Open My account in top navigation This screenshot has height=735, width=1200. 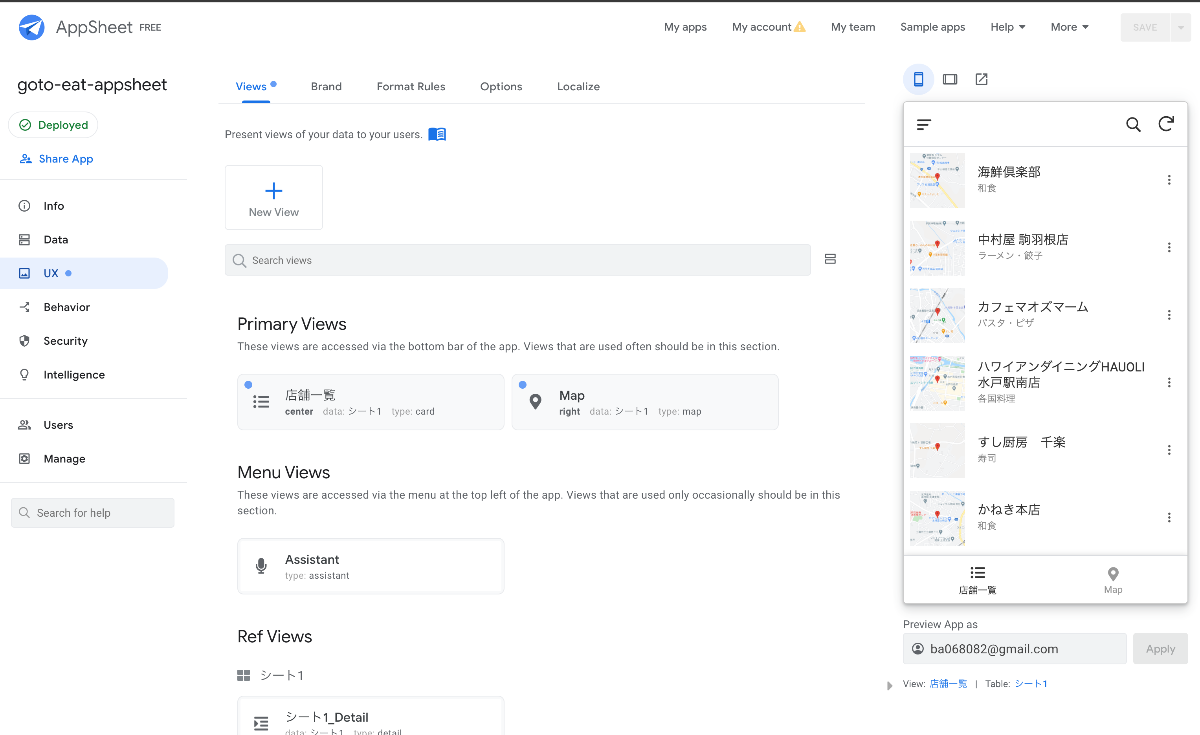(x=768, y=27)
